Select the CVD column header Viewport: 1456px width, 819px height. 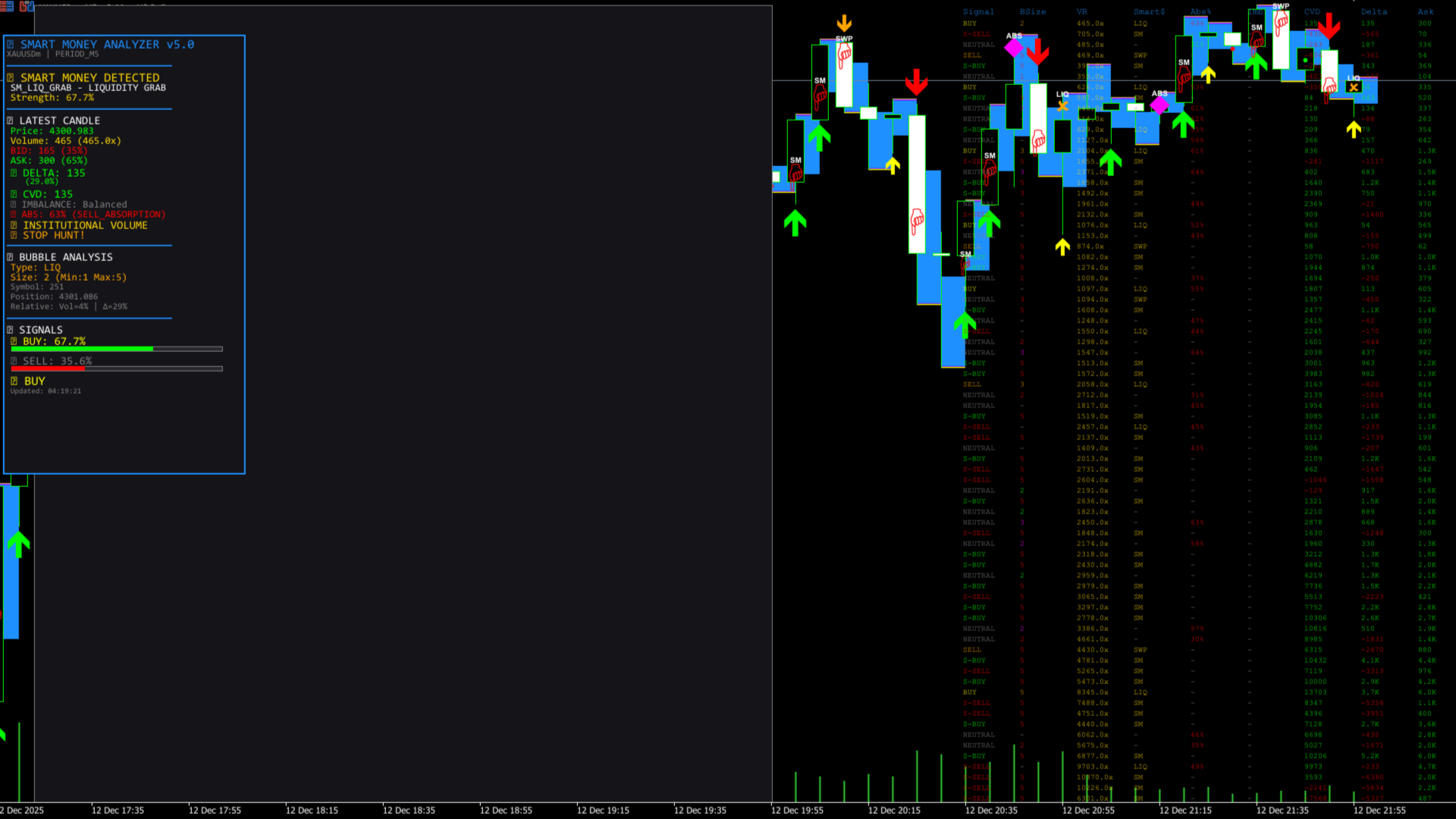click(x=1312, y=12)
